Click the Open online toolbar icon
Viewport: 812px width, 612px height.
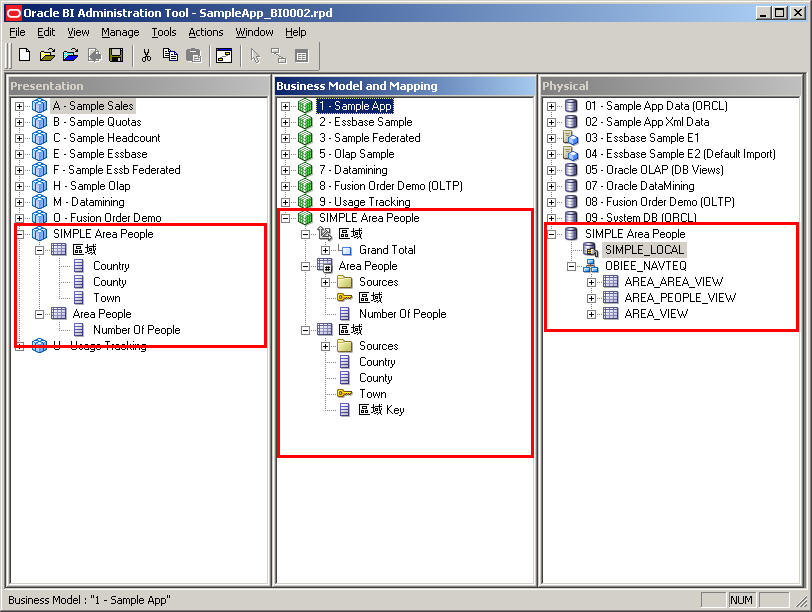click(x=70, y=55)
